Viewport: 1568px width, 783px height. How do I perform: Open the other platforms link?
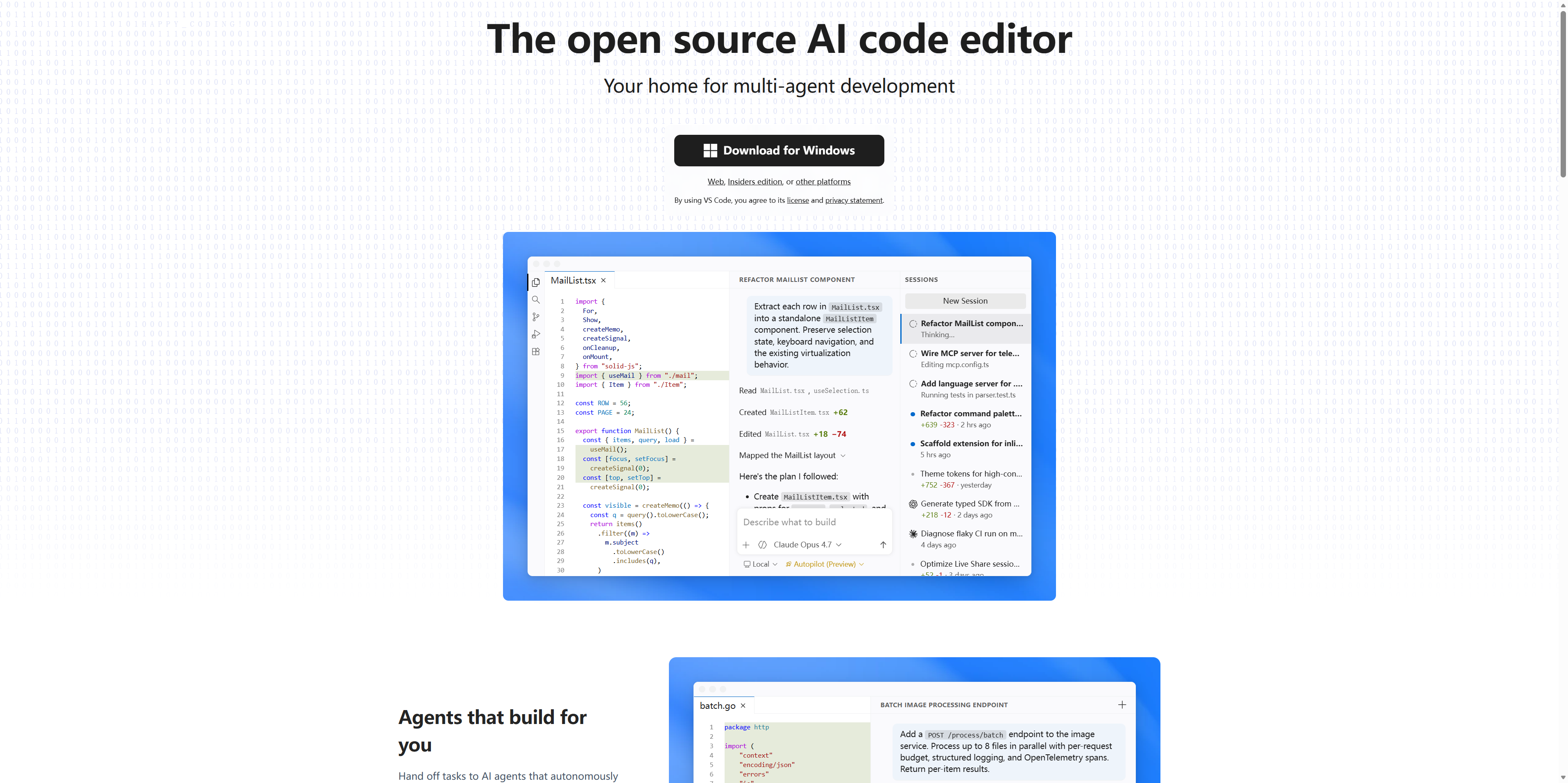pos(823,182)
